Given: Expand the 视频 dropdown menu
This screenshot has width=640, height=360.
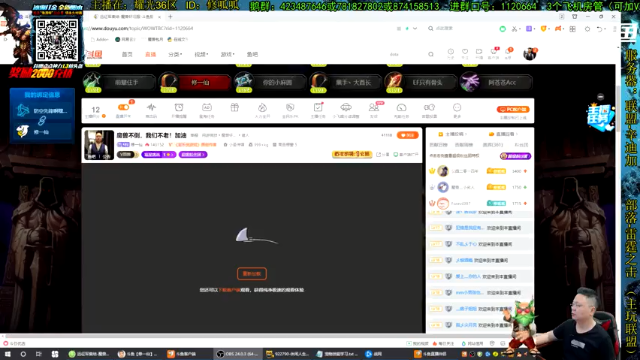Looking at the screenshot, I should pos(201,54).
